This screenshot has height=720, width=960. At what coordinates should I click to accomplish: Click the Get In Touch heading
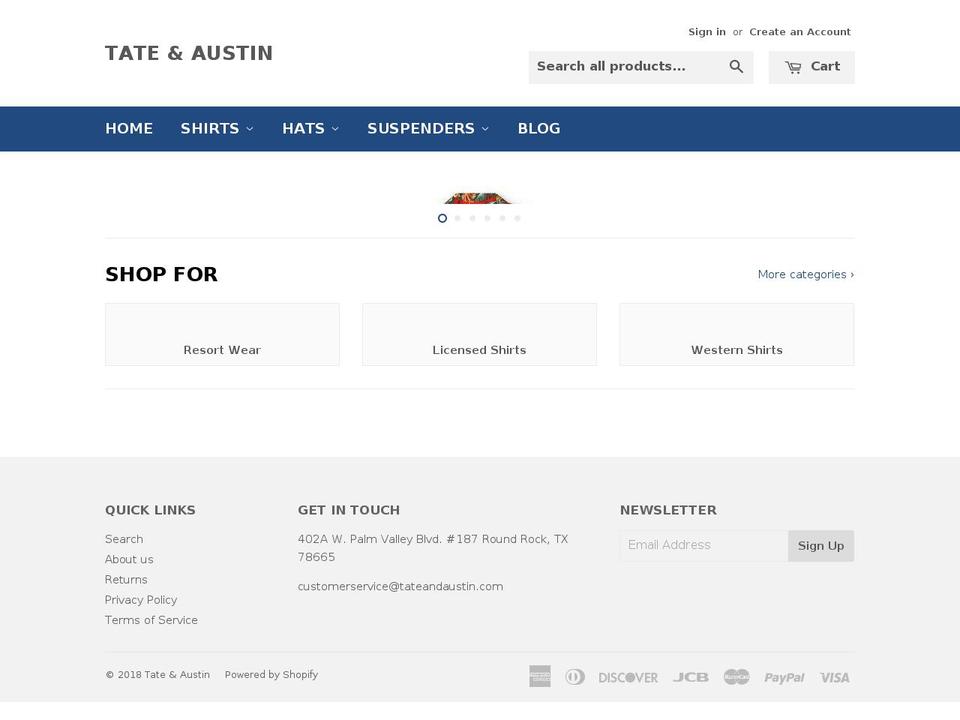[348, 510]
